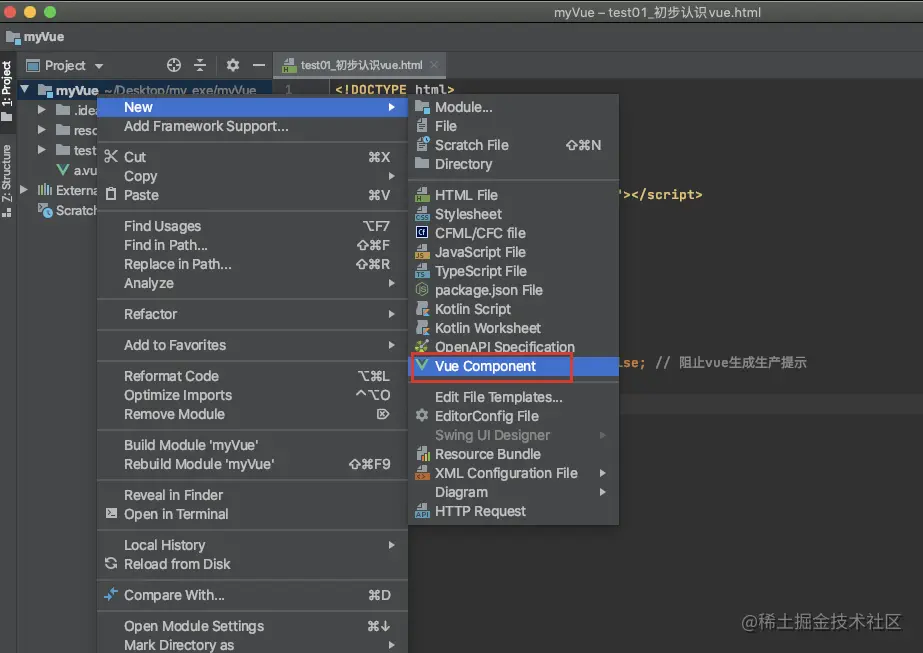Expand the External Libraries node

24,190
